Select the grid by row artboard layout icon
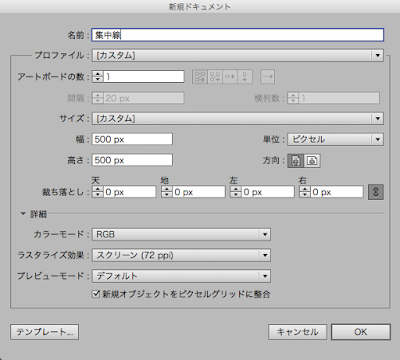This screenshot has width=400, height=360. pyautogui.click(x=200, y=77)
